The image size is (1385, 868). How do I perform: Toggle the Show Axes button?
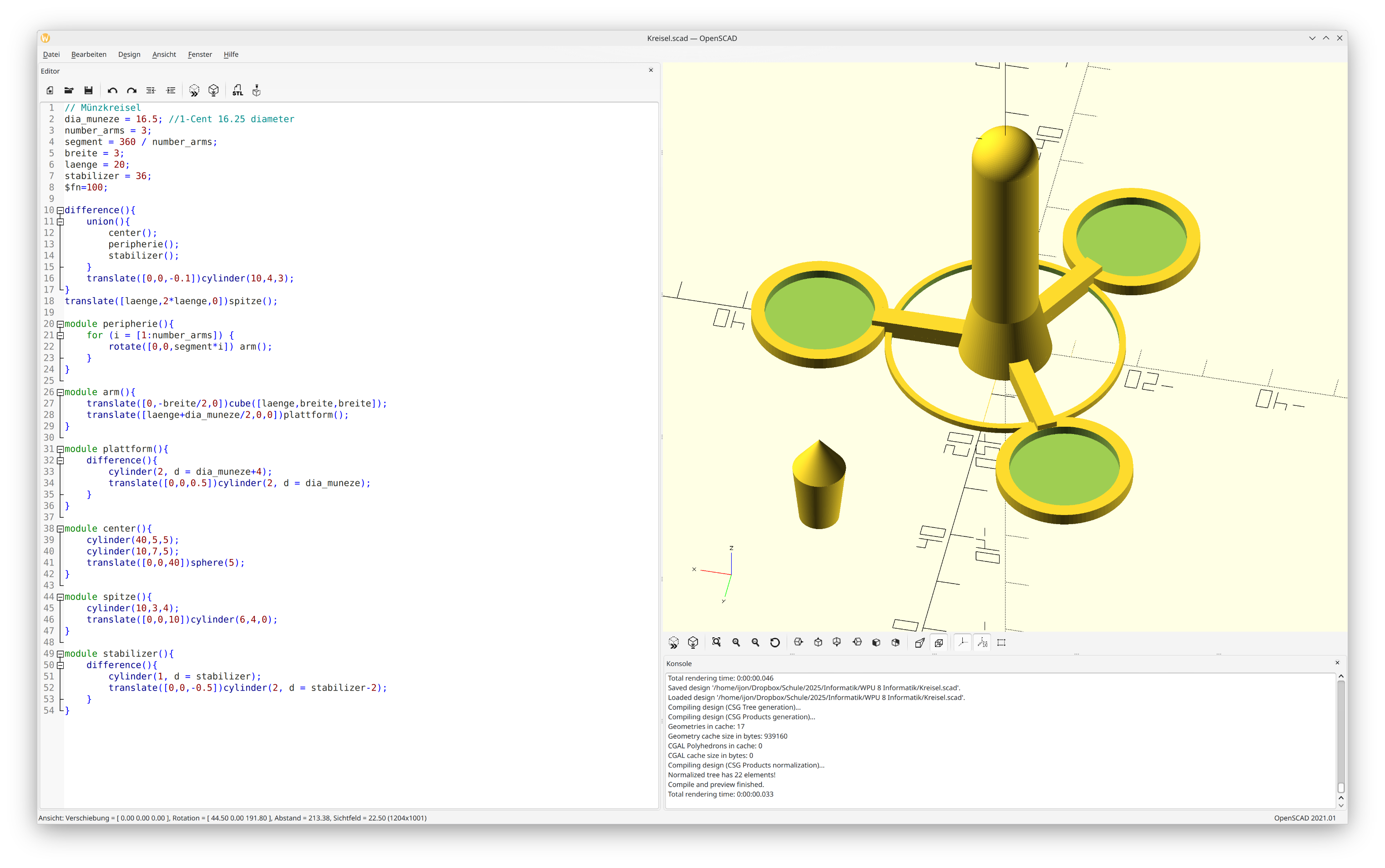(x=963, y=642)
